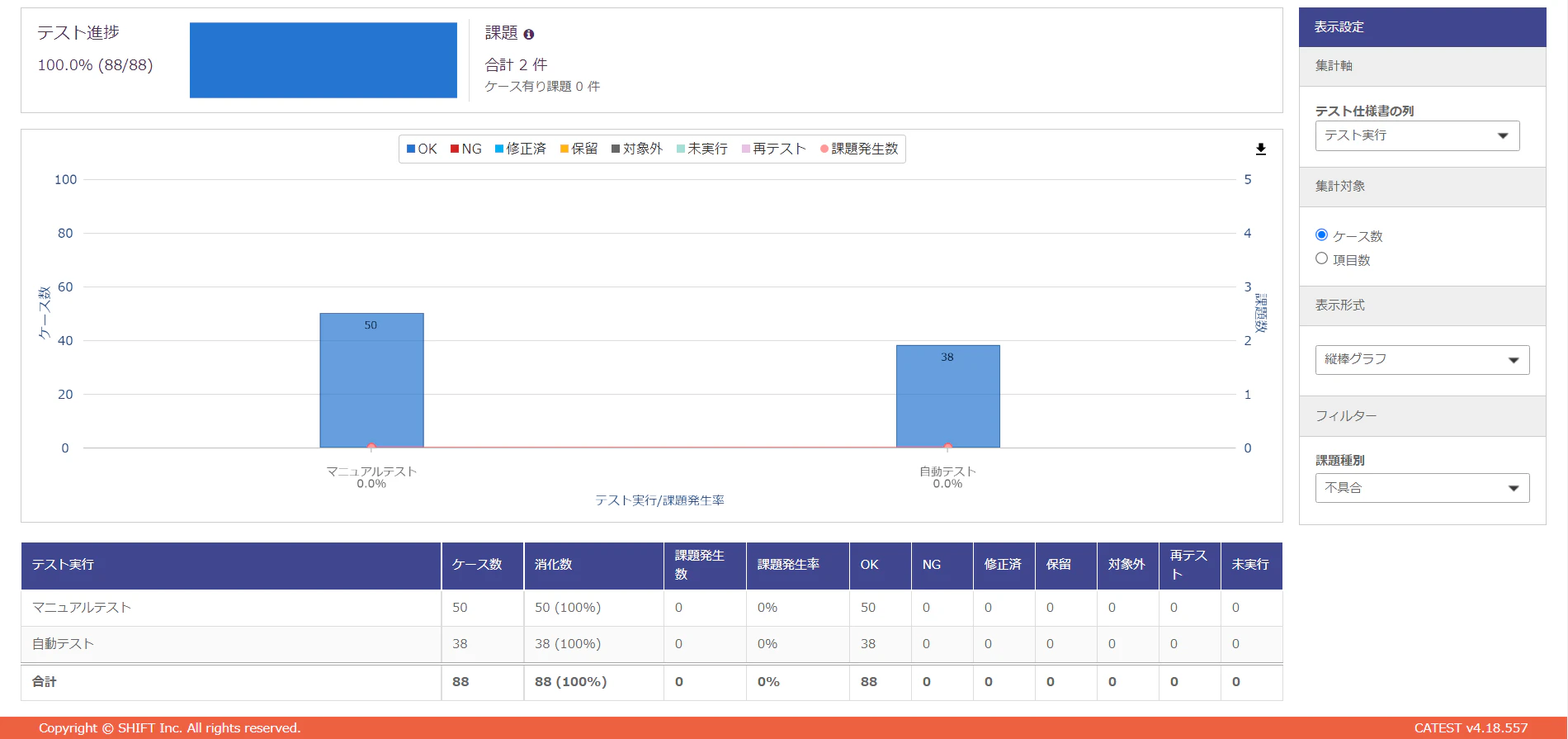
Task: Toggle the 未実行 legend entry
Action: click(702, 149)
